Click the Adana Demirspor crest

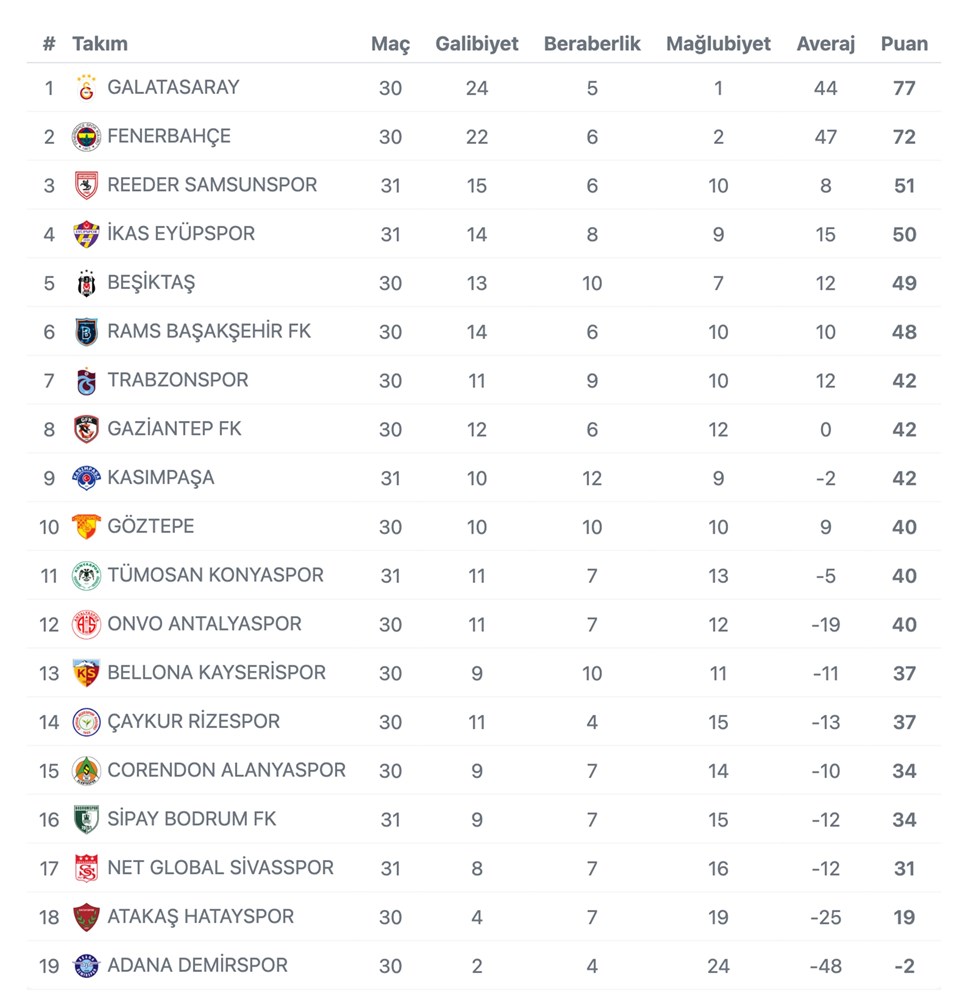tap(87, 966)
